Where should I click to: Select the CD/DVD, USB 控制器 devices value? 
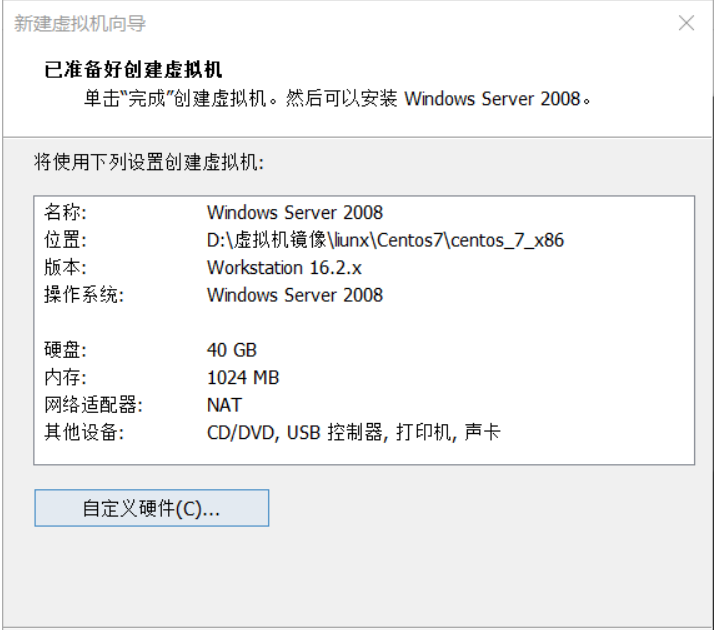click(354, 432)
